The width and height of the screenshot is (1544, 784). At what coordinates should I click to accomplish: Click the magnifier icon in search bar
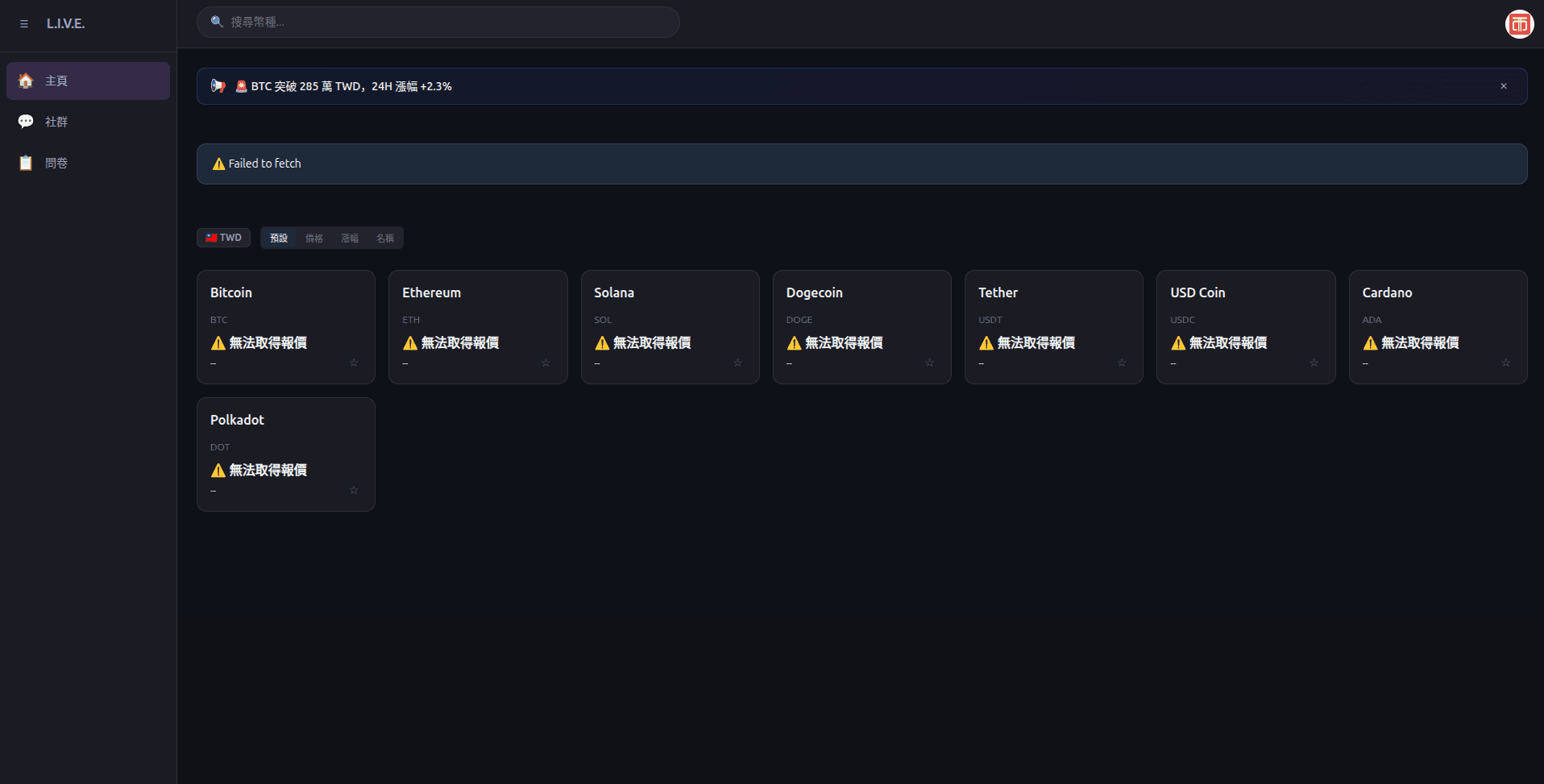[217, 22]
